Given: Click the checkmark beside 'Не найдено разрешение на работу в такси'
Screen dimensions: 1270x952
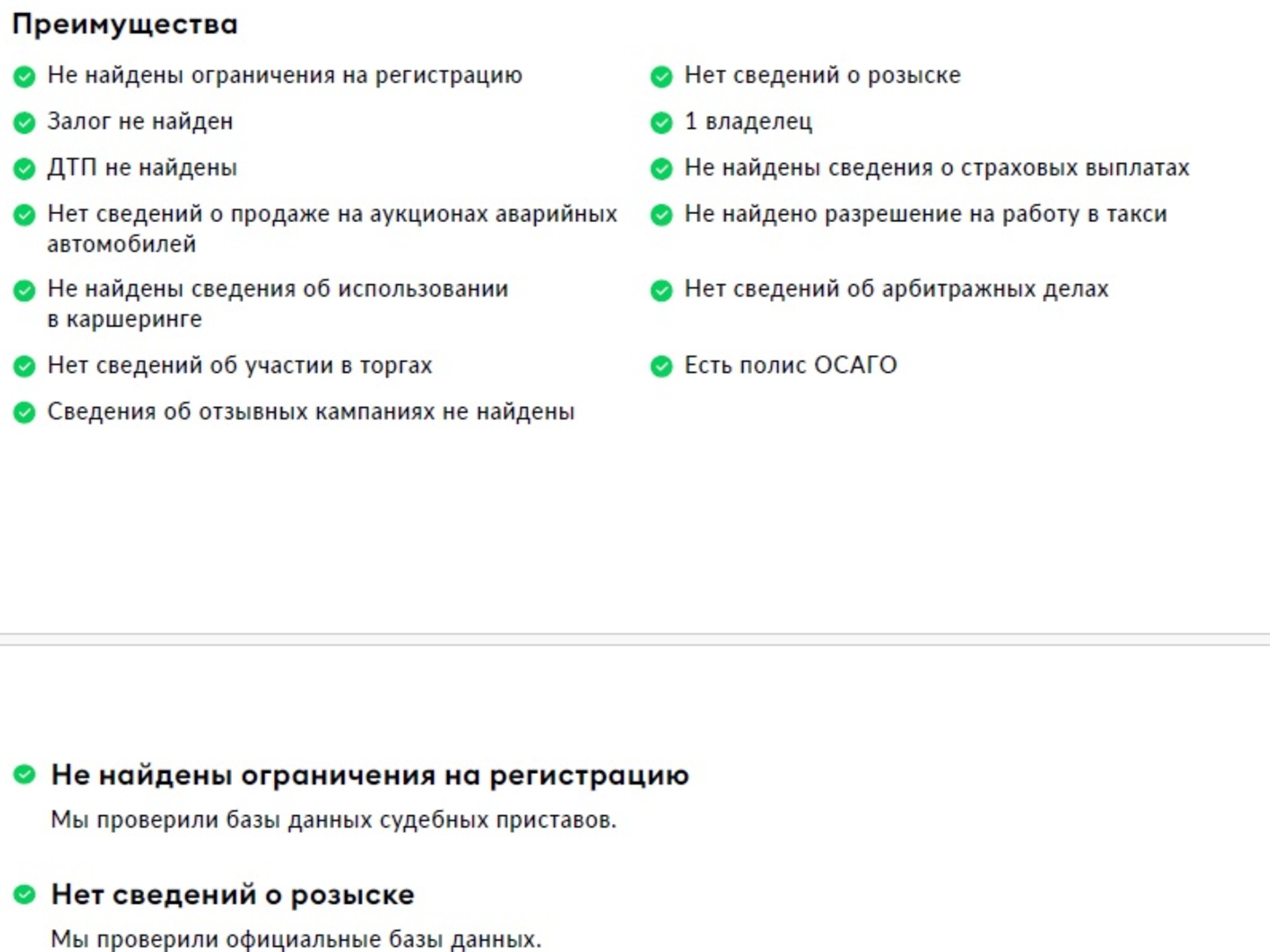Looking at the screenshot, I should point(661,215).
